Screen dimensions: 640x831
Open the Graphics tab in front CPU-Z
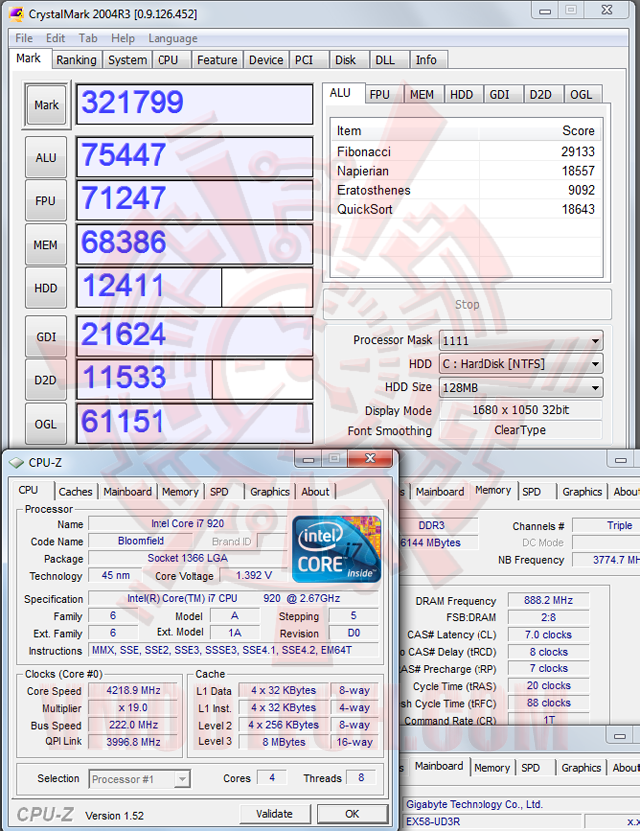tap(270, 491)
